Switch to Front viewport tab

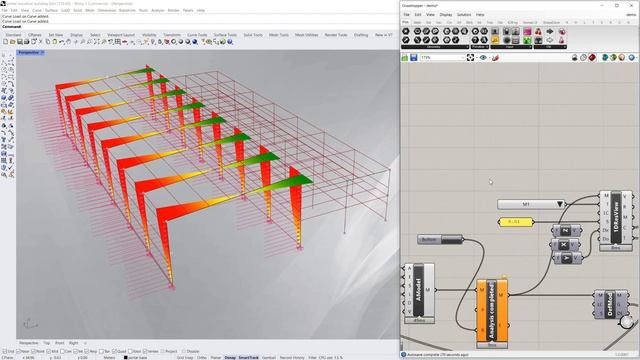60,343
